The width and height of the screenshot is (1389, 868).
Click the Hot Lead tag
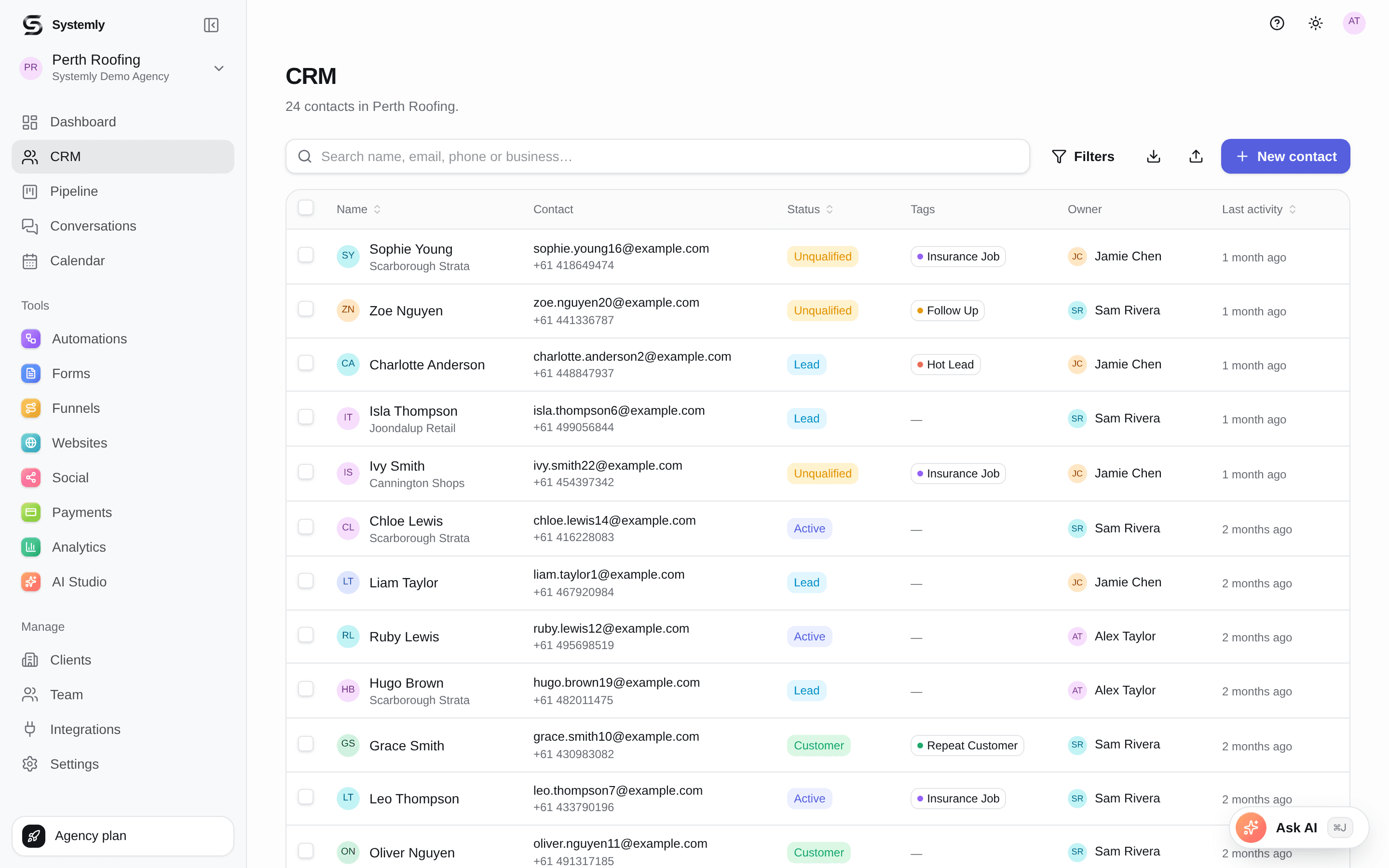[945, 365]
